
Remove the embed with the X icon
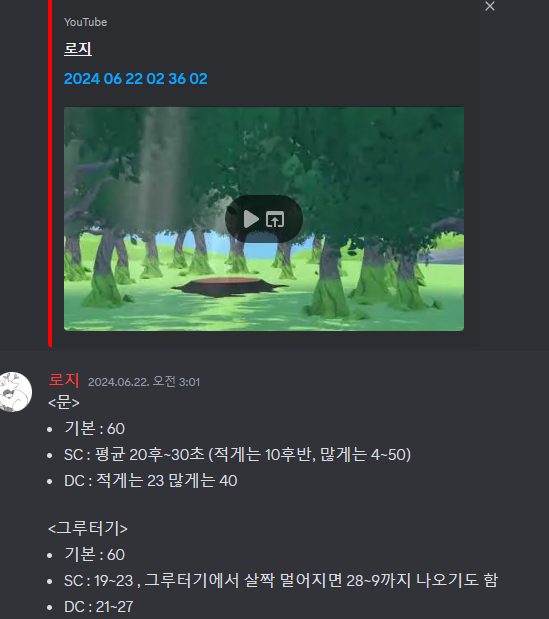[490, 6]
